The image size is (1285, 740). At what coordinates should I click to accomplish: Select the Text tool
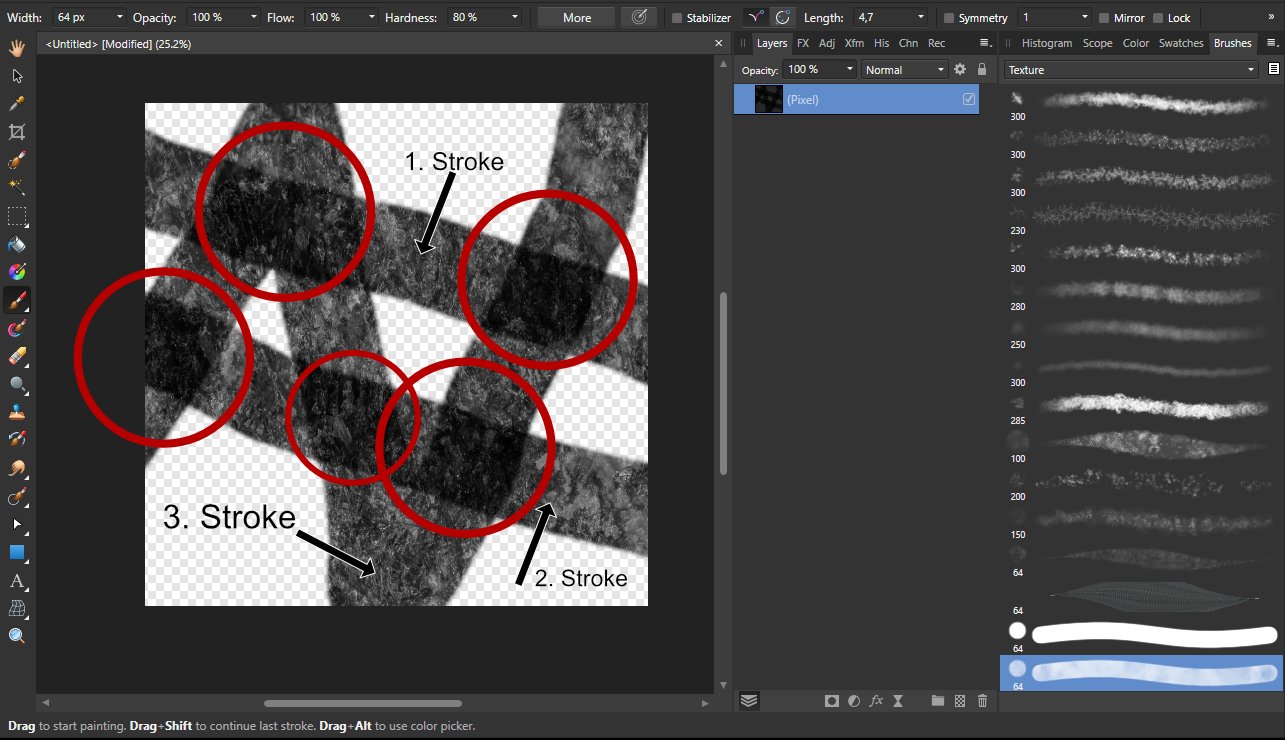coord(16,581)
